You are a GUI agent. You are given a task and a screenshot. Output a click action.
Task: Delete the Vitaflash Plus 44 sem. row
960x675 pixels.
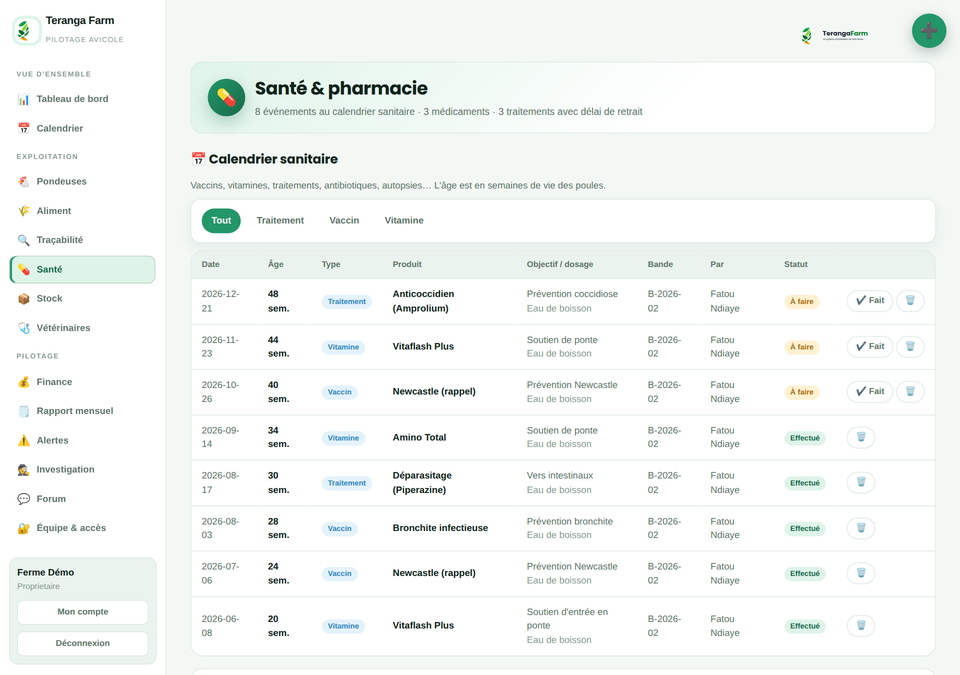click(910, 347)
